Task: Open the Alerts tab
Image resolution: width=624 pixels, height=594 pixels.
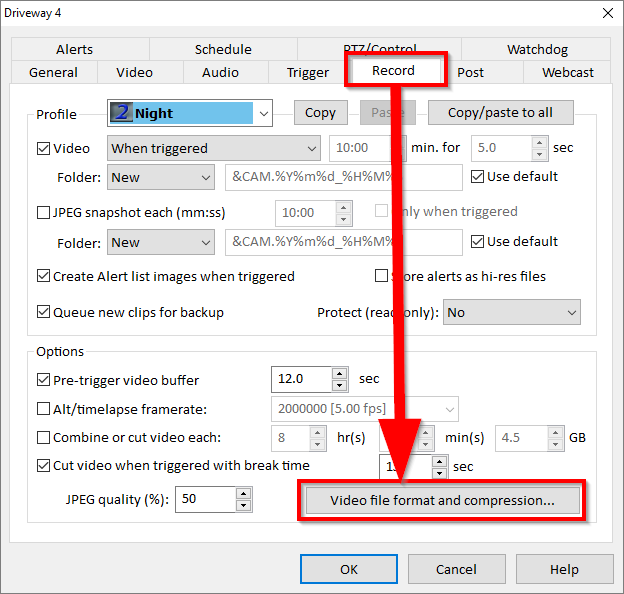Action: [74, 49]
